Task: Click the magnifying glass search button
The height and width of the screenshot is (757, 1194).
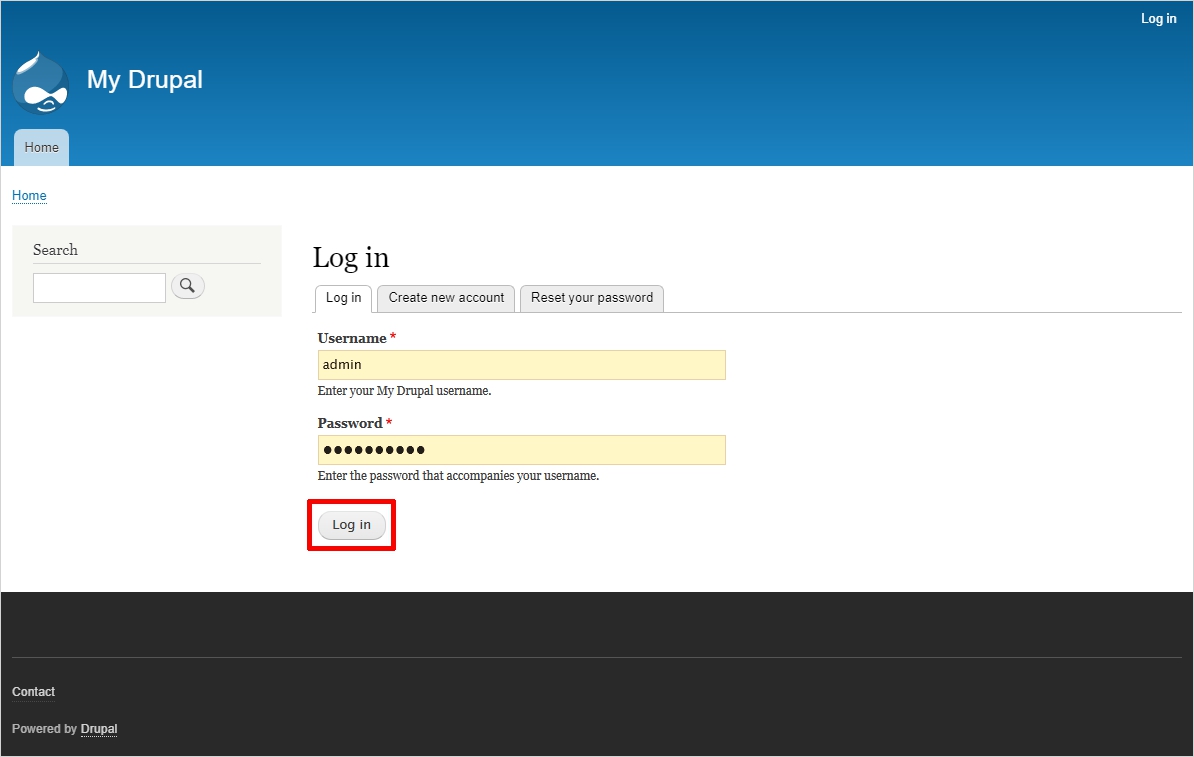Action: (188, 286)
